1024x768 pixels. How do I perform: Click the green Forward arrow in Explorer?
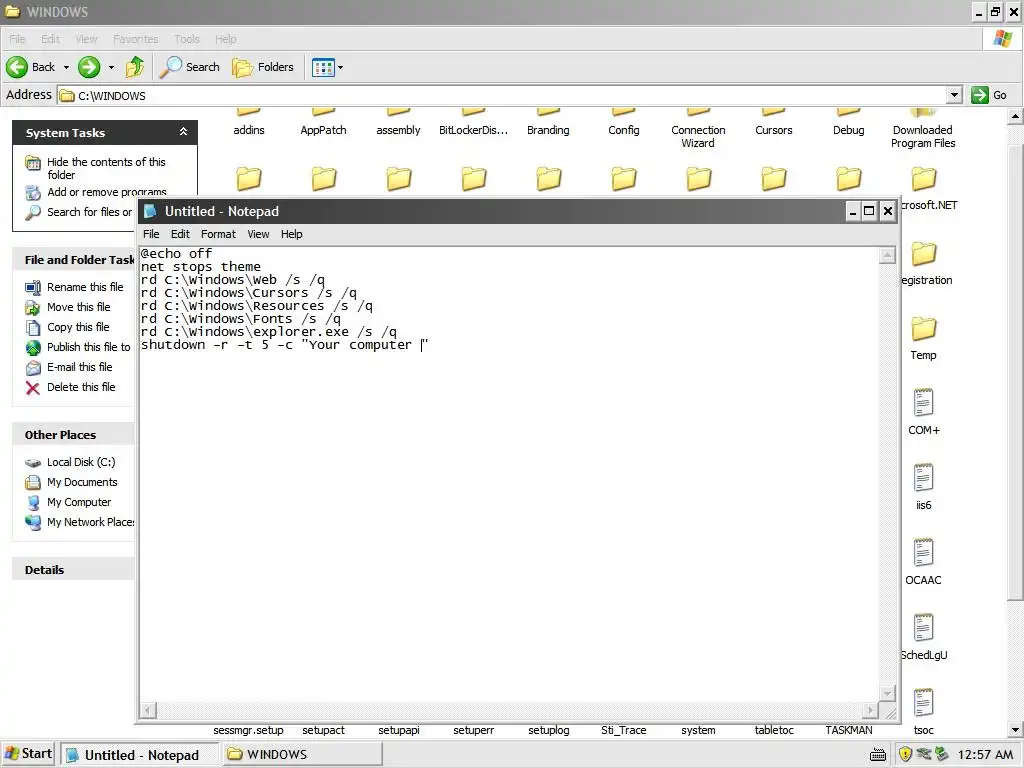point(89,67)
